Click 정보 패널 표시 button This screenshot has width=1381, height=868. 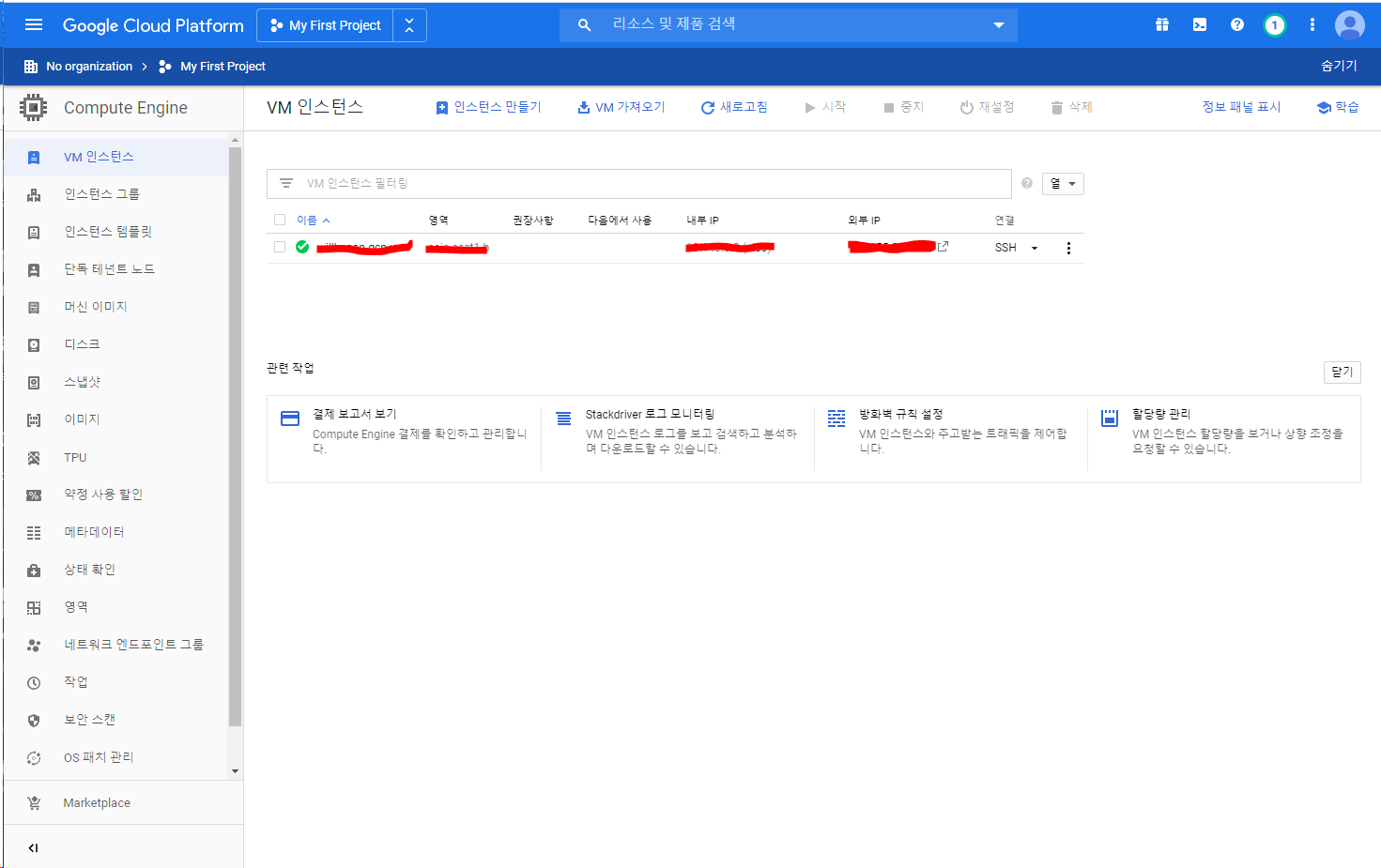1241,107
